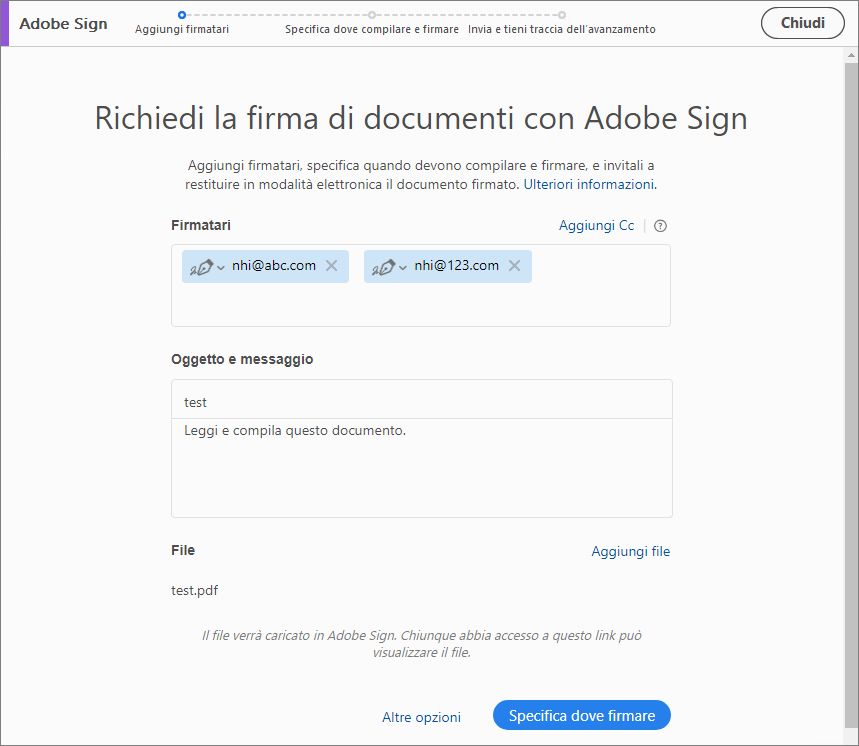Click the Aggiungi Cc link
This screenshot has height=746, width=859.
click(x=596, y=226)
